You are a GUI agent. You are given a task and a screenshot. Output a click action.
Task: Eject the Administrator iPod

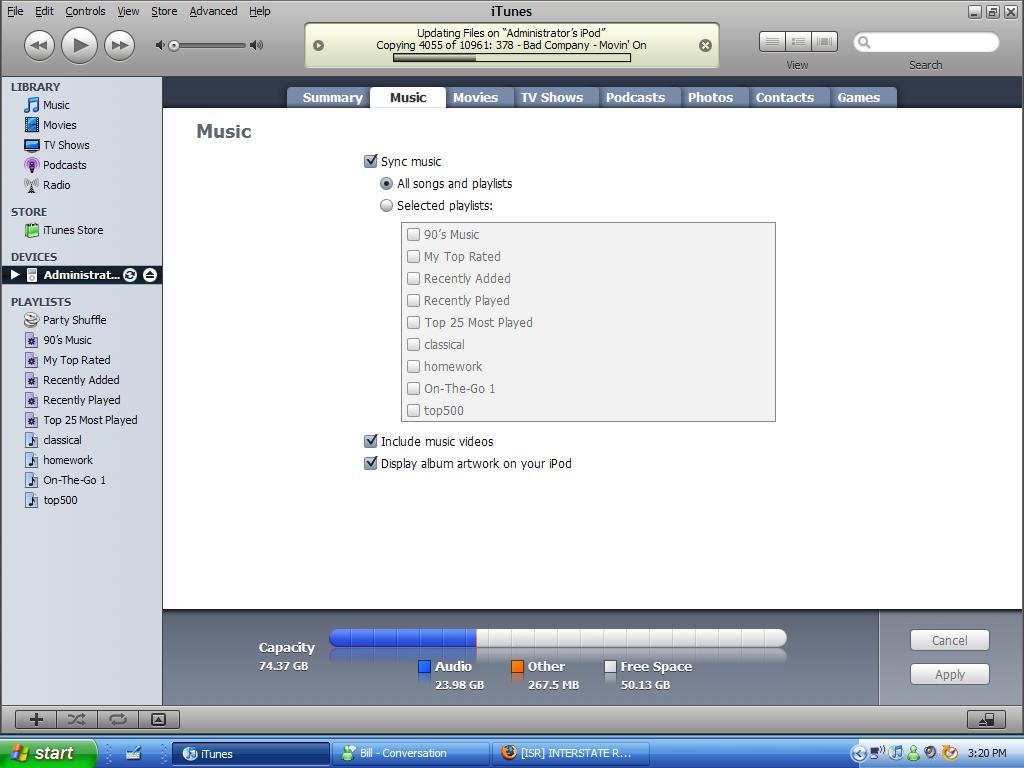pos(150,275)
